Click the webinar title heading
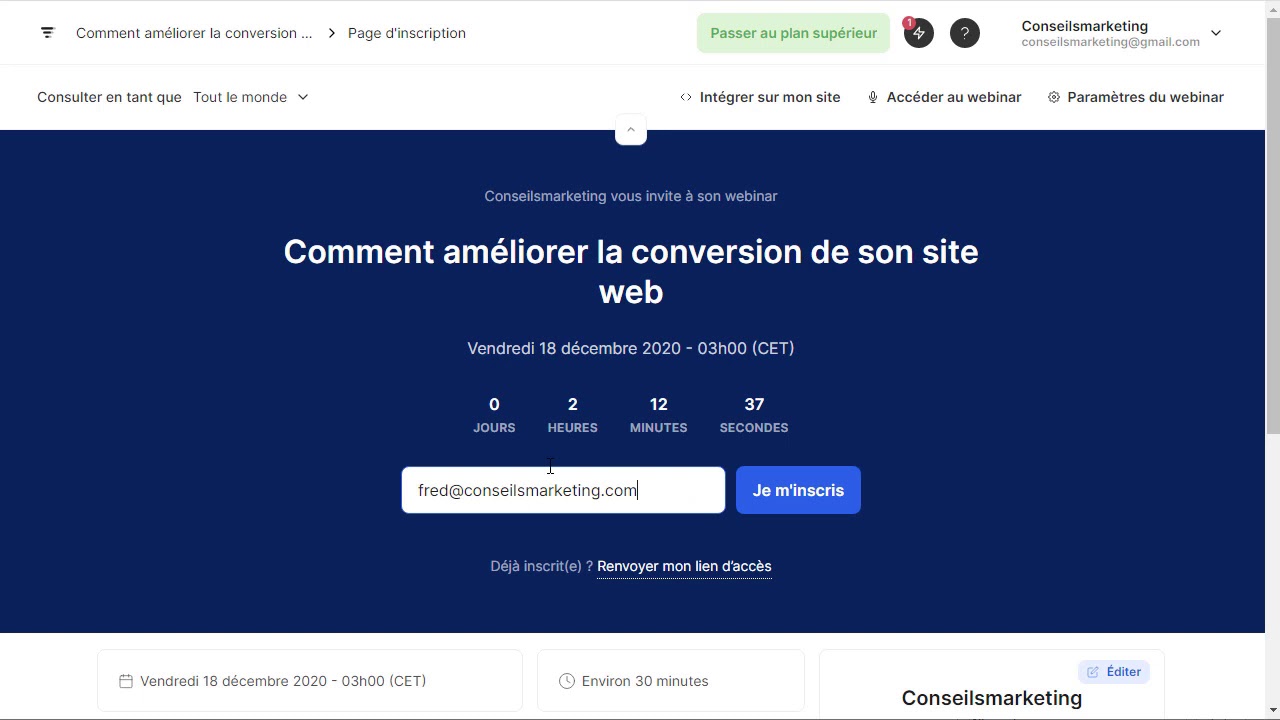The width and height of the screenshot is (1280, 720). (x=631, y=271)
